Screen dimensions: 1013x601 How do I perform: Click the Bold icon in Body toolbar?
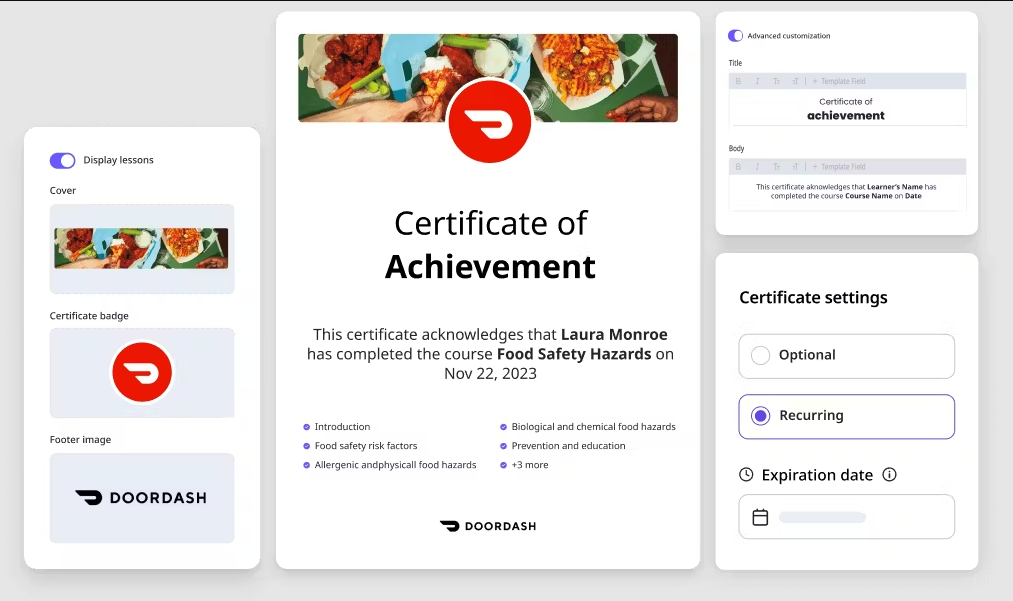point(738,167)
